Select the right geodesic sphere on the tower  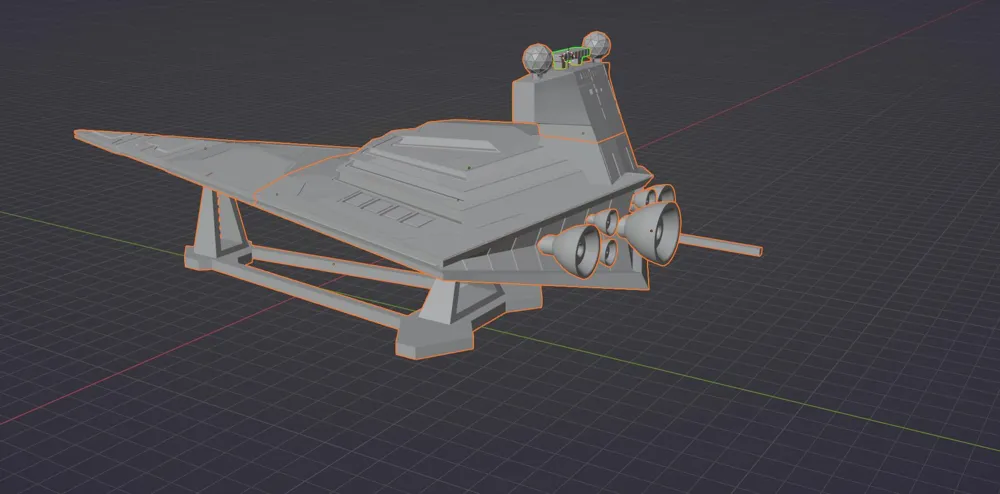pyautogui.click(x=596, y=45)
